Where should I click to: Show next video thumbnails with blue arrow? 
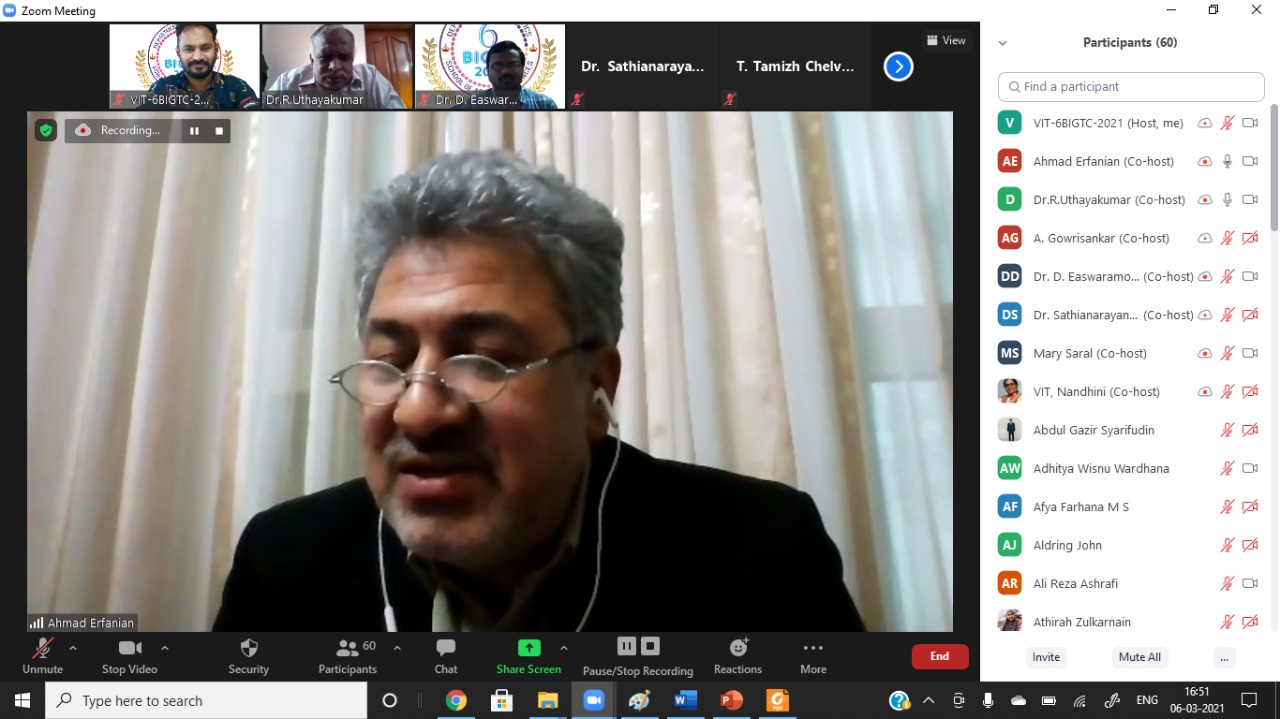point(898,67)
